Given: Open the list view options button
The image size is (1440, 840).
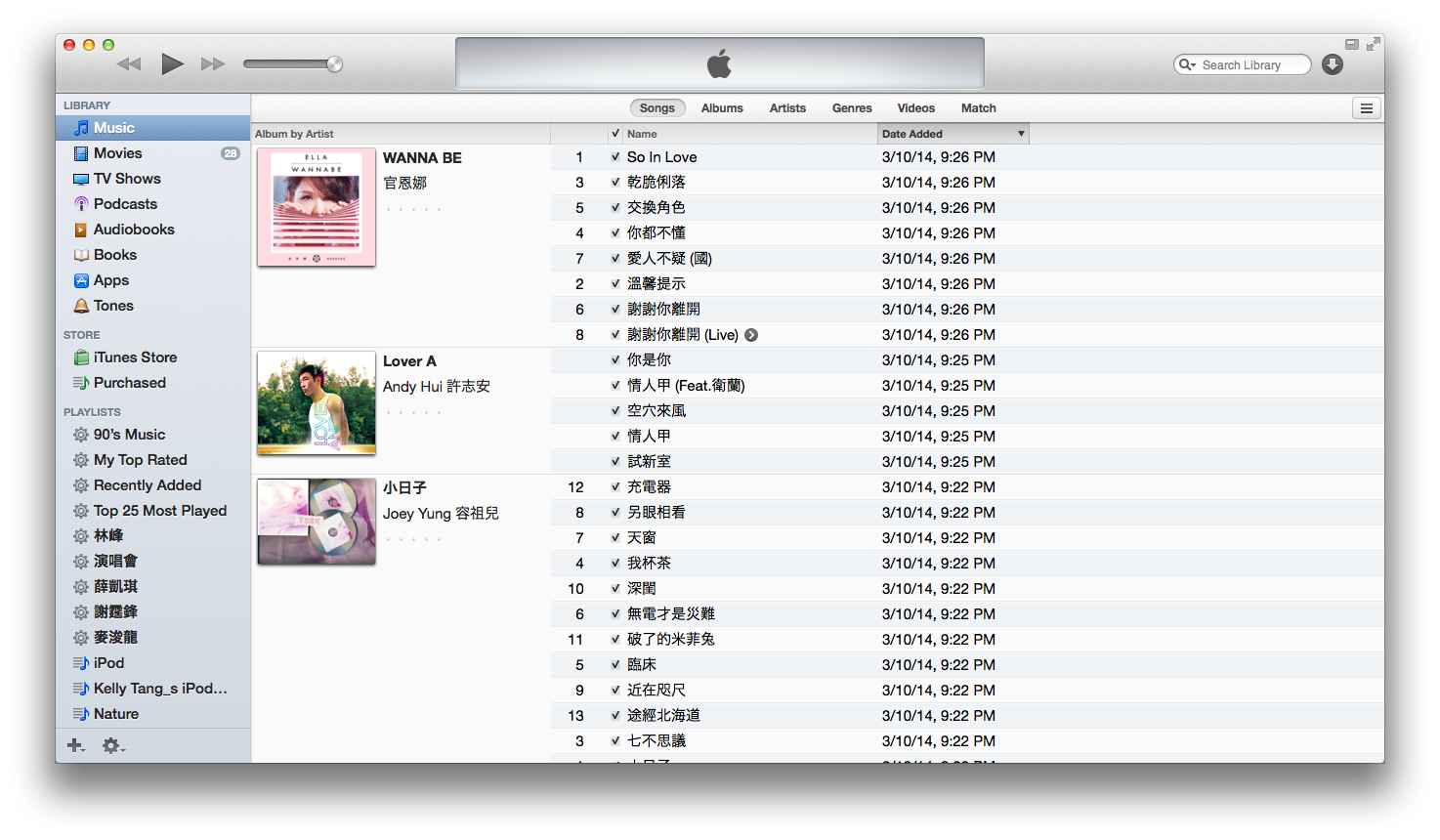Looking at the screenshot, I should click(x=1367, y=108).
